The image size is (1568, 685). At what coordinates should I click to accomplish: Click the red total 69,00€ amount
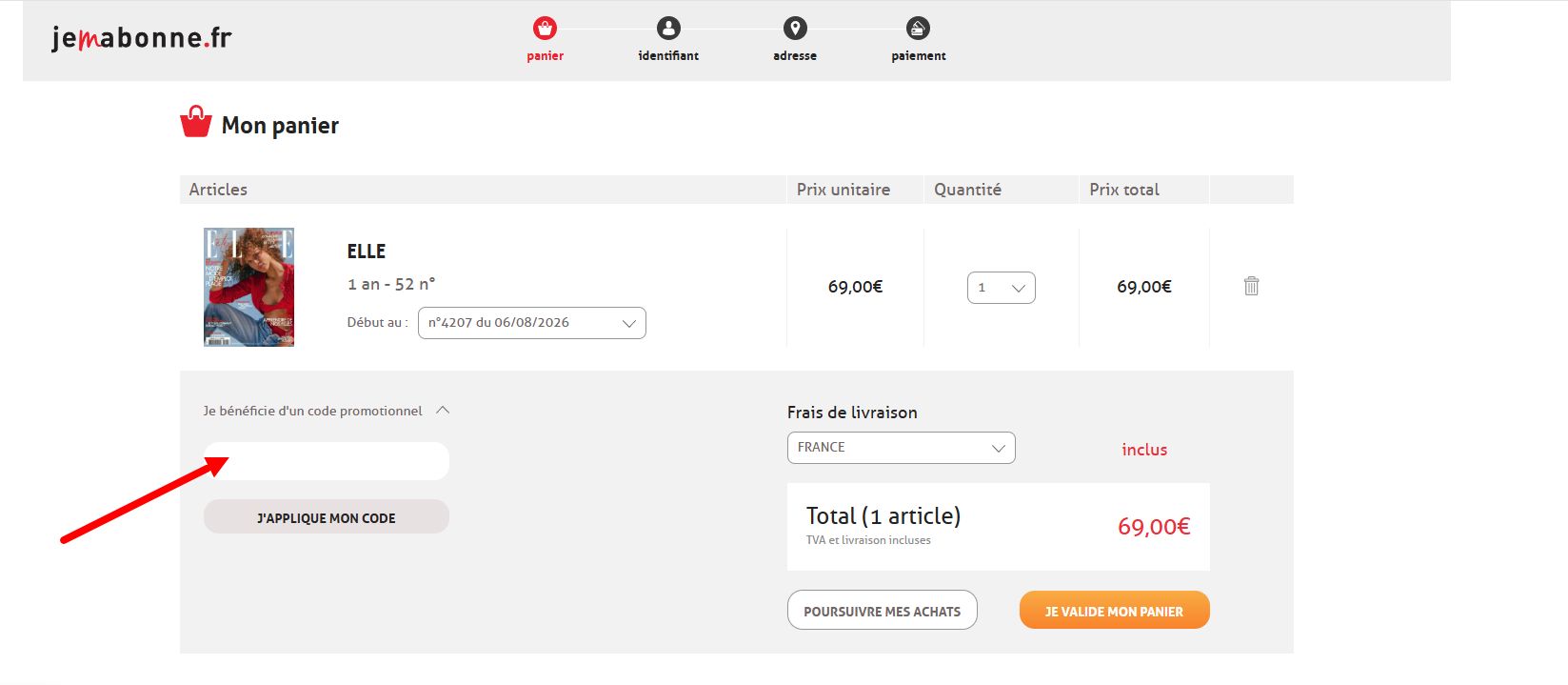(1154, 527)
